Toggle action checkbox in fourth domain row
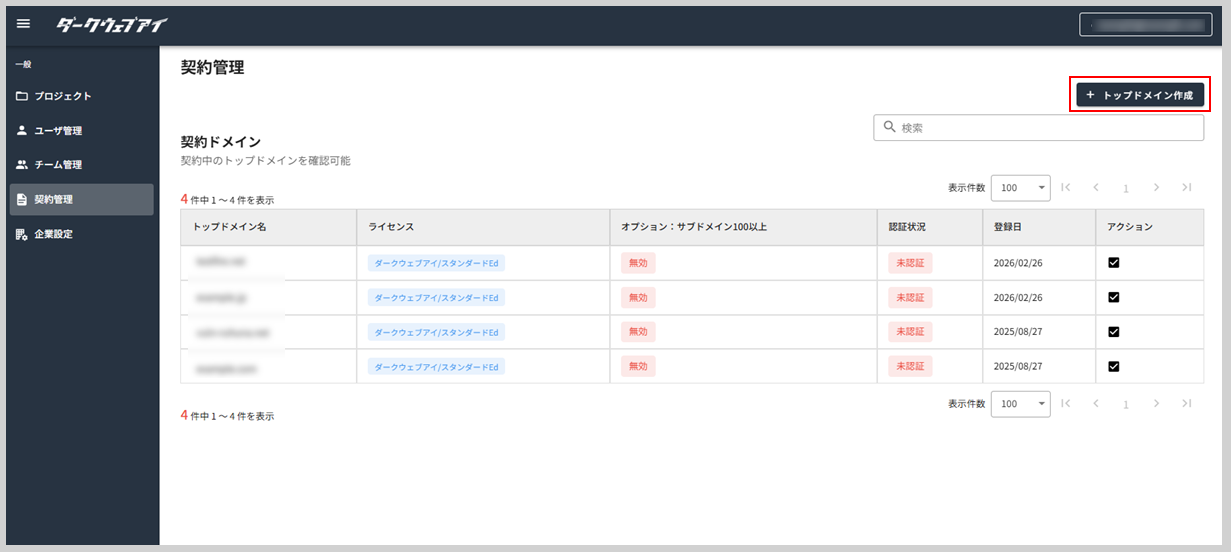This screenshot has height=552, width=1231. click(1113, 367)
